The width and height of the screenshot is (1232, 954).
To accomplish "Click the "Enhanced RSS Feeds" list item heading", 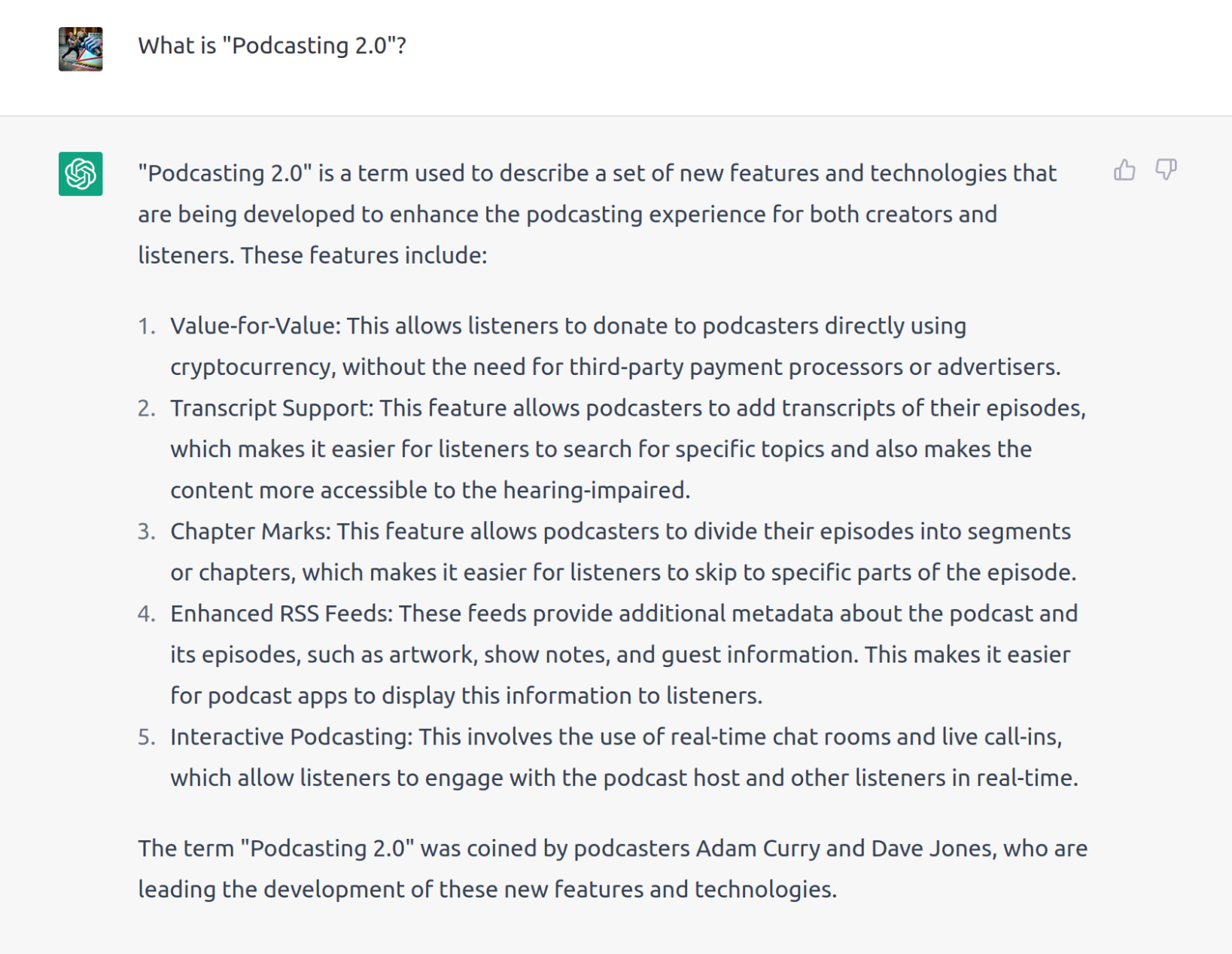I will tap(281, 614).
